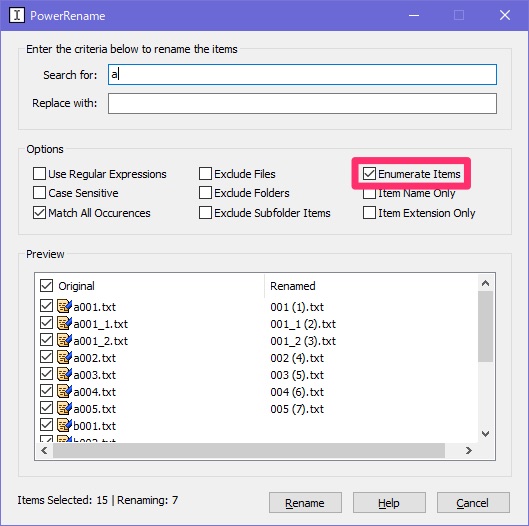Check Exclude Subfolder Items
Viewport: 529px width, 526px height.
pyautogui.click(x=205, y=213)
